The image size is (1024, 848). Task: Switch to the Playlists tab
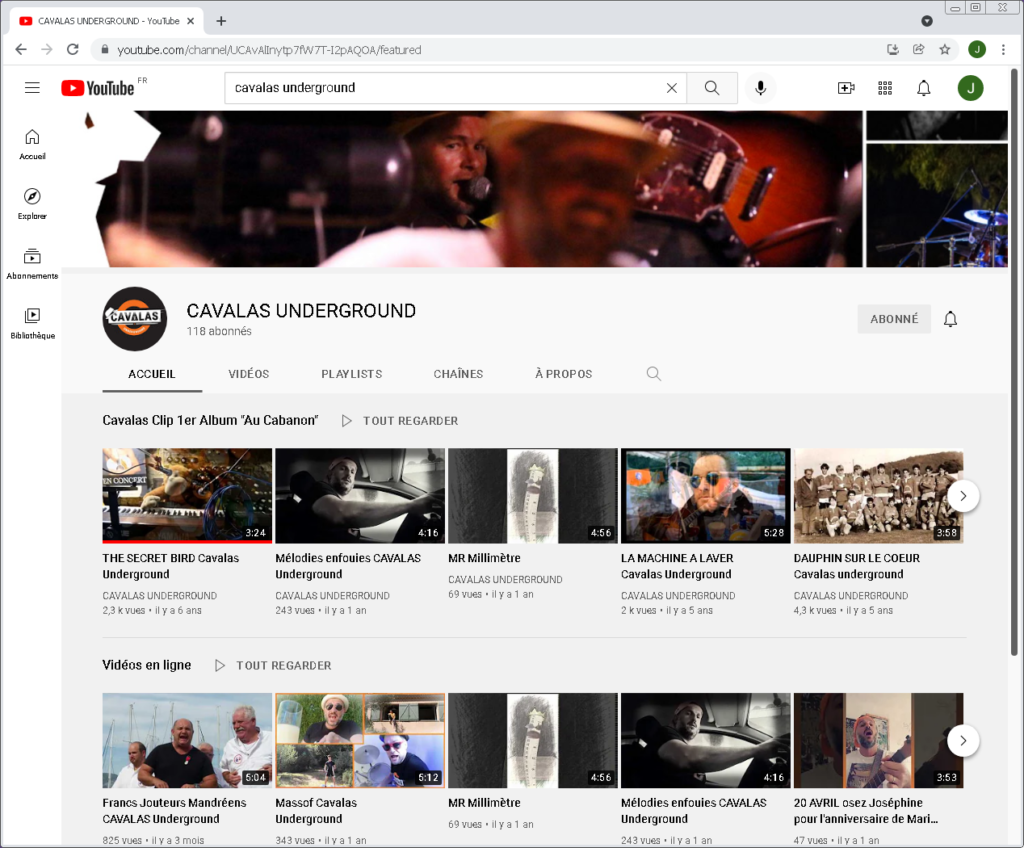351,374
